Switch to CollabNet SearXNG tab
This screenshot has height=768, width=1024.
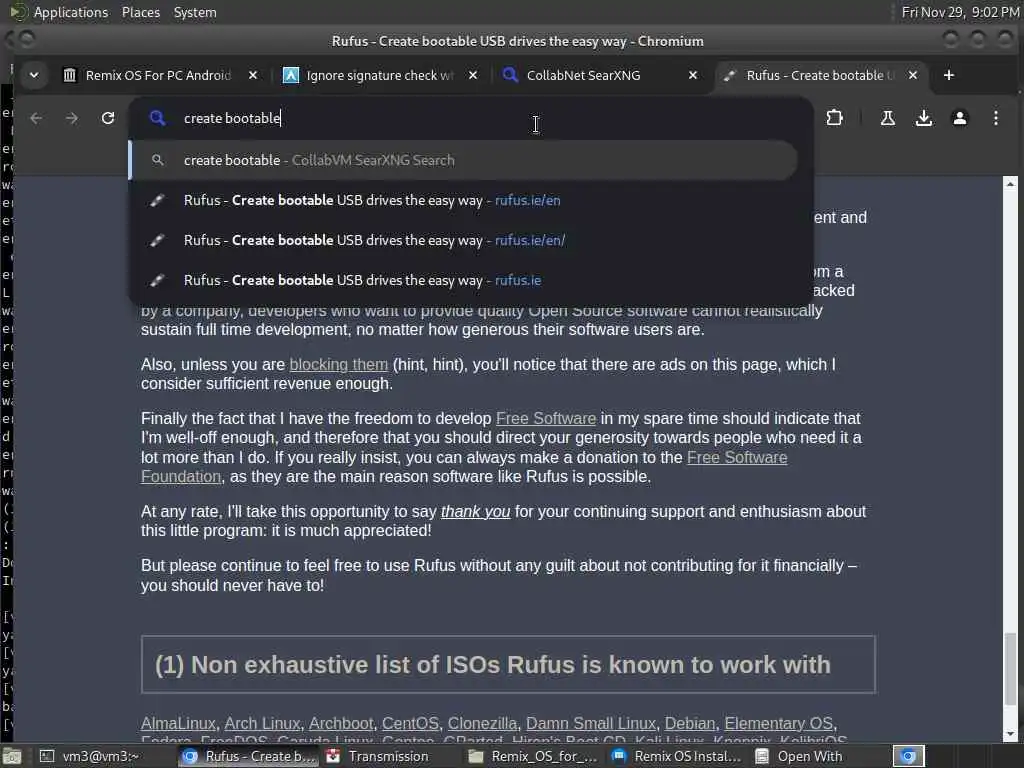pos(601,75)
